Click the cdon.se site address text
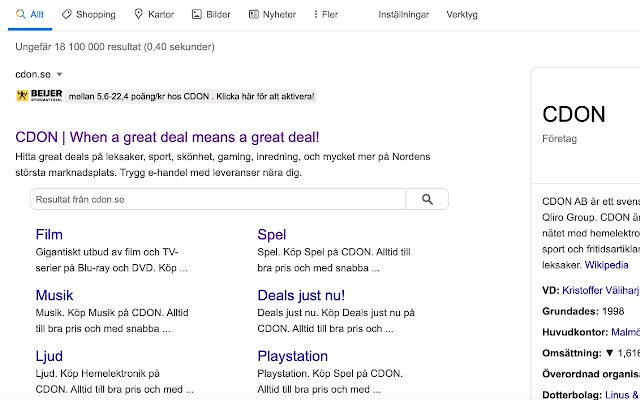Screen dimensions: 640x400 33,74
